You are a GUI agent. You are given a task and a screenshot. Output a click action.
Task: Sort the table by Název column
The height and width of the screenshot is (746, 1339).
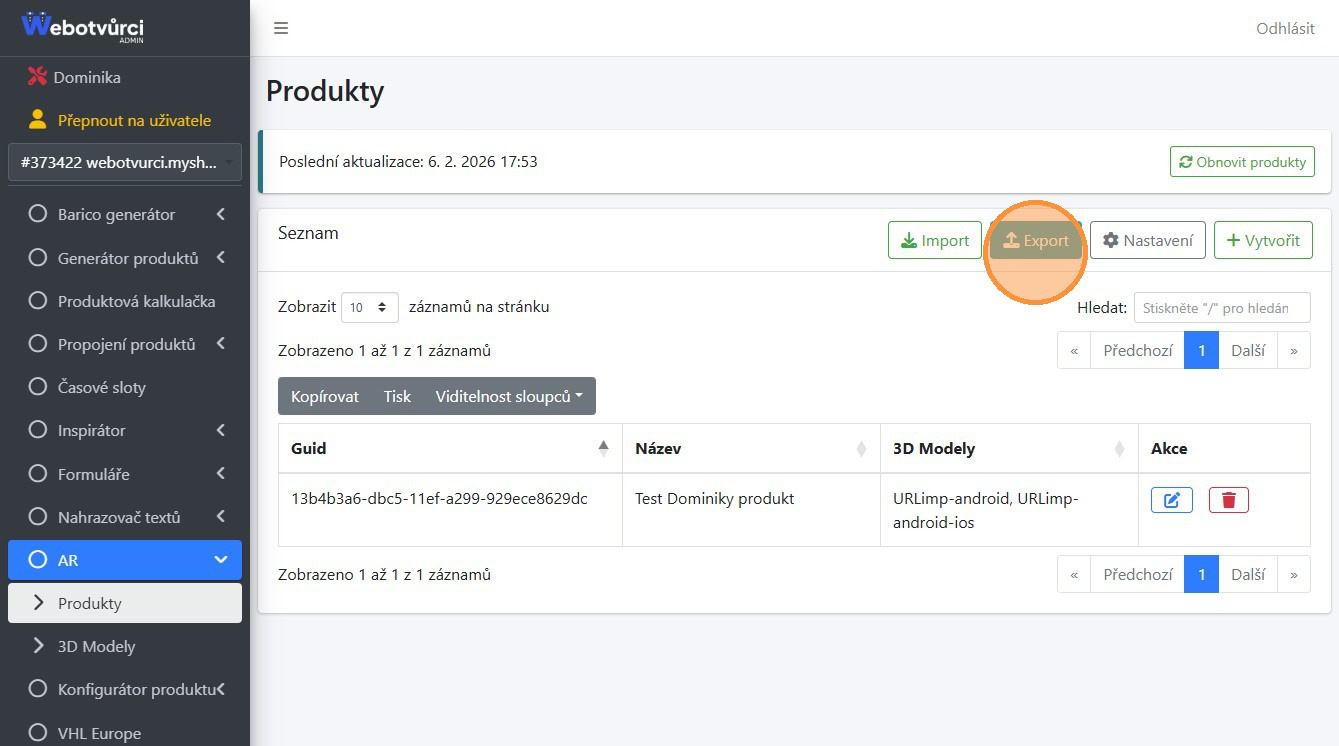point(751,448)
